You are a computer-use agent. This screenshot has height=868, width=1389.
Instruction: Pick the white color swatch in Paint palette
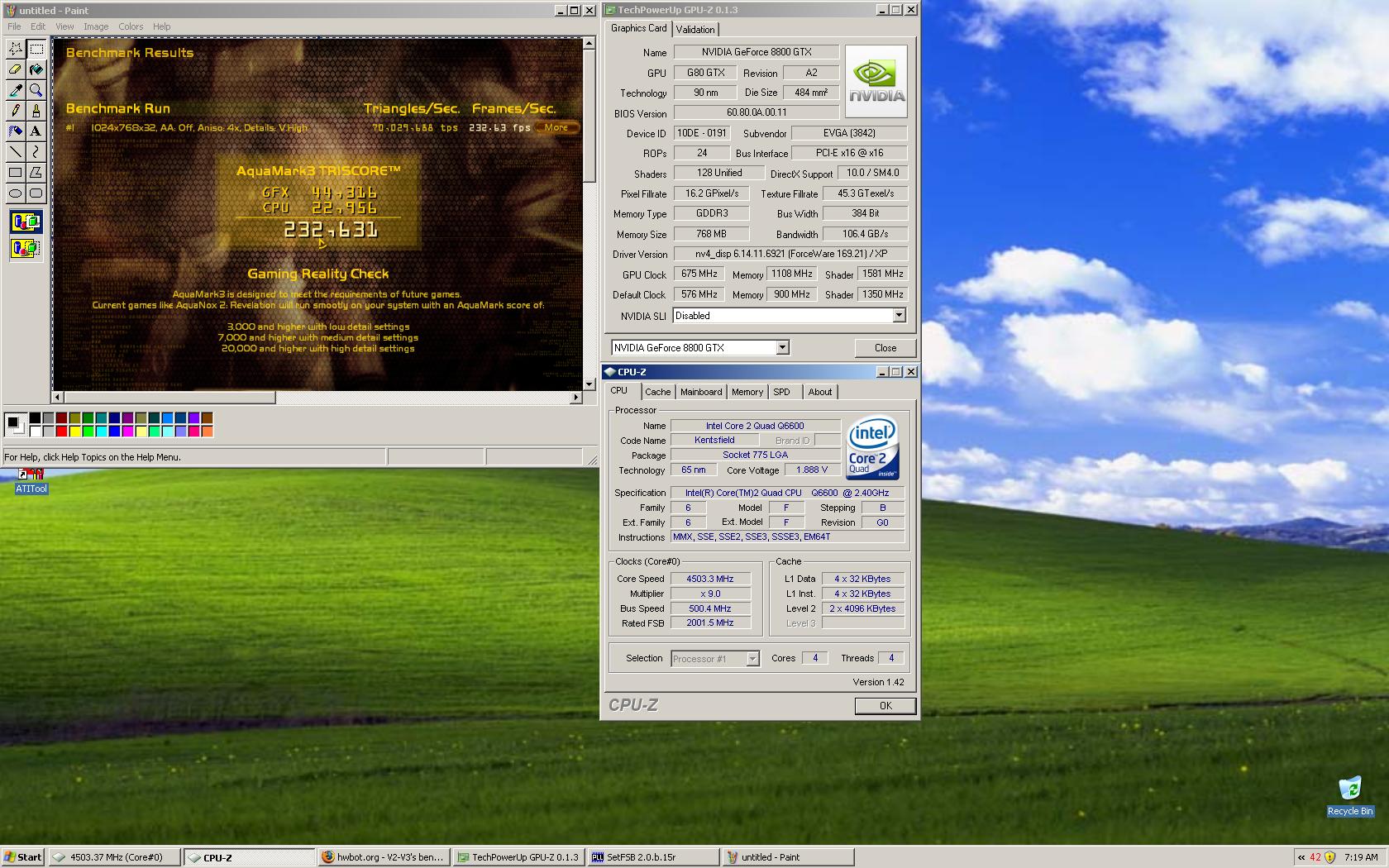tap(35, 432)
